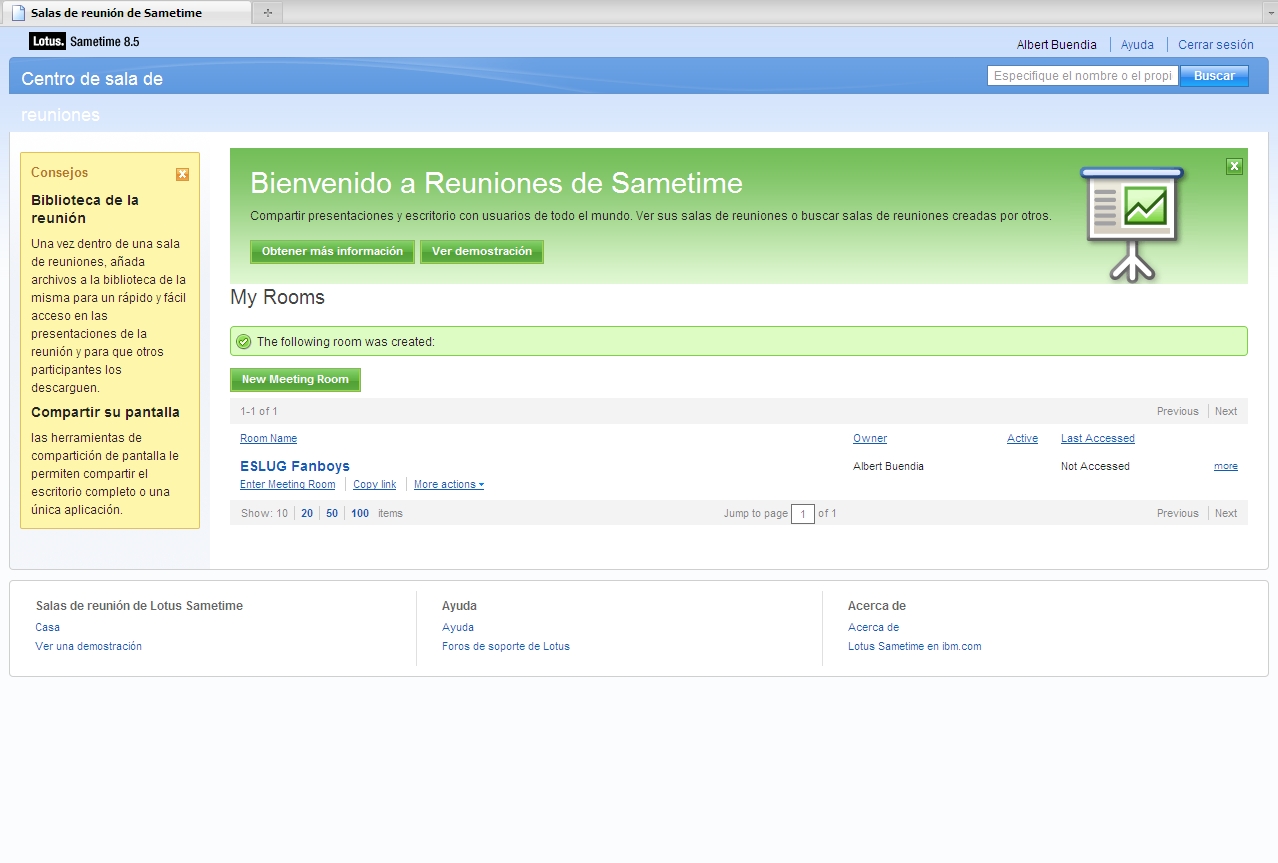
Task: Click the Not Accessed cell
Action: tap(1095, 467)
